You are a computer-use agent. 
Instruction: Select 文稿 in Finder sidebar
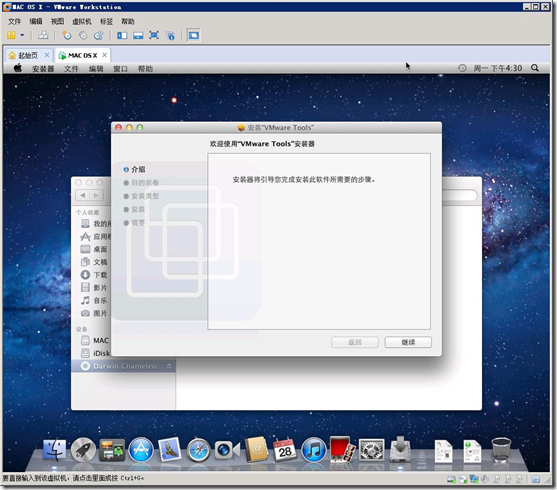(x=94, y=262)
